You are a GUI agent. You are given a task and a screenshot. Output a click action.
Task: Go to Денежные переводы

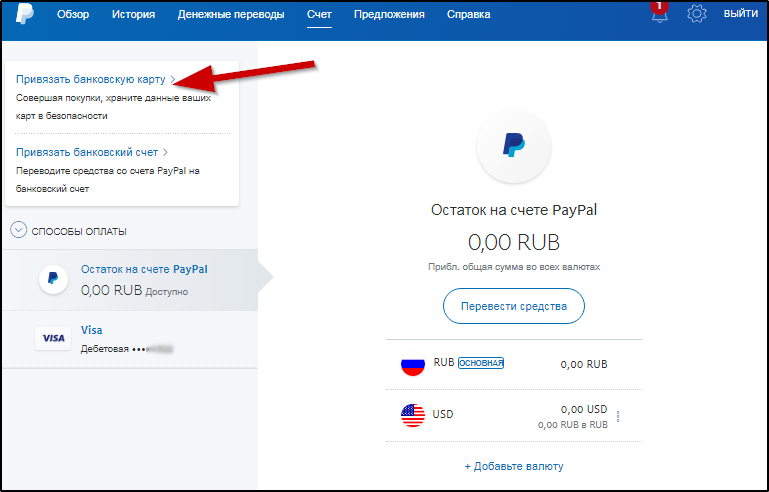(x=231, y=14)
